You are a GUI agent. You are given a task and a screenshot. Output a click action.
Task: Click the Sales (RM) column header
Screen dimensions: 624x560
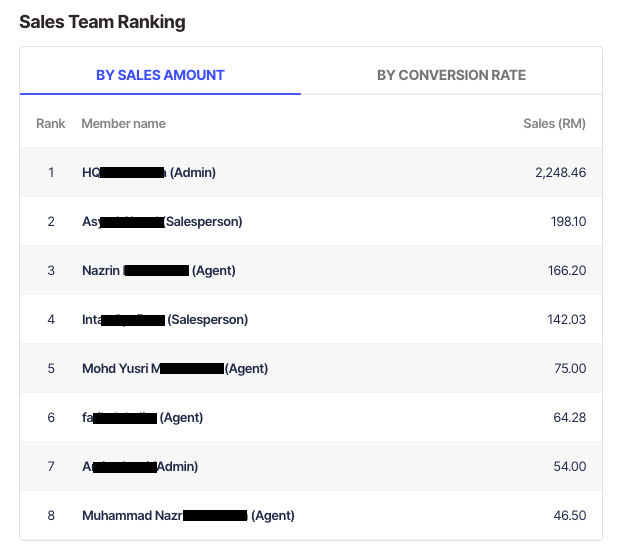point(554,123)
